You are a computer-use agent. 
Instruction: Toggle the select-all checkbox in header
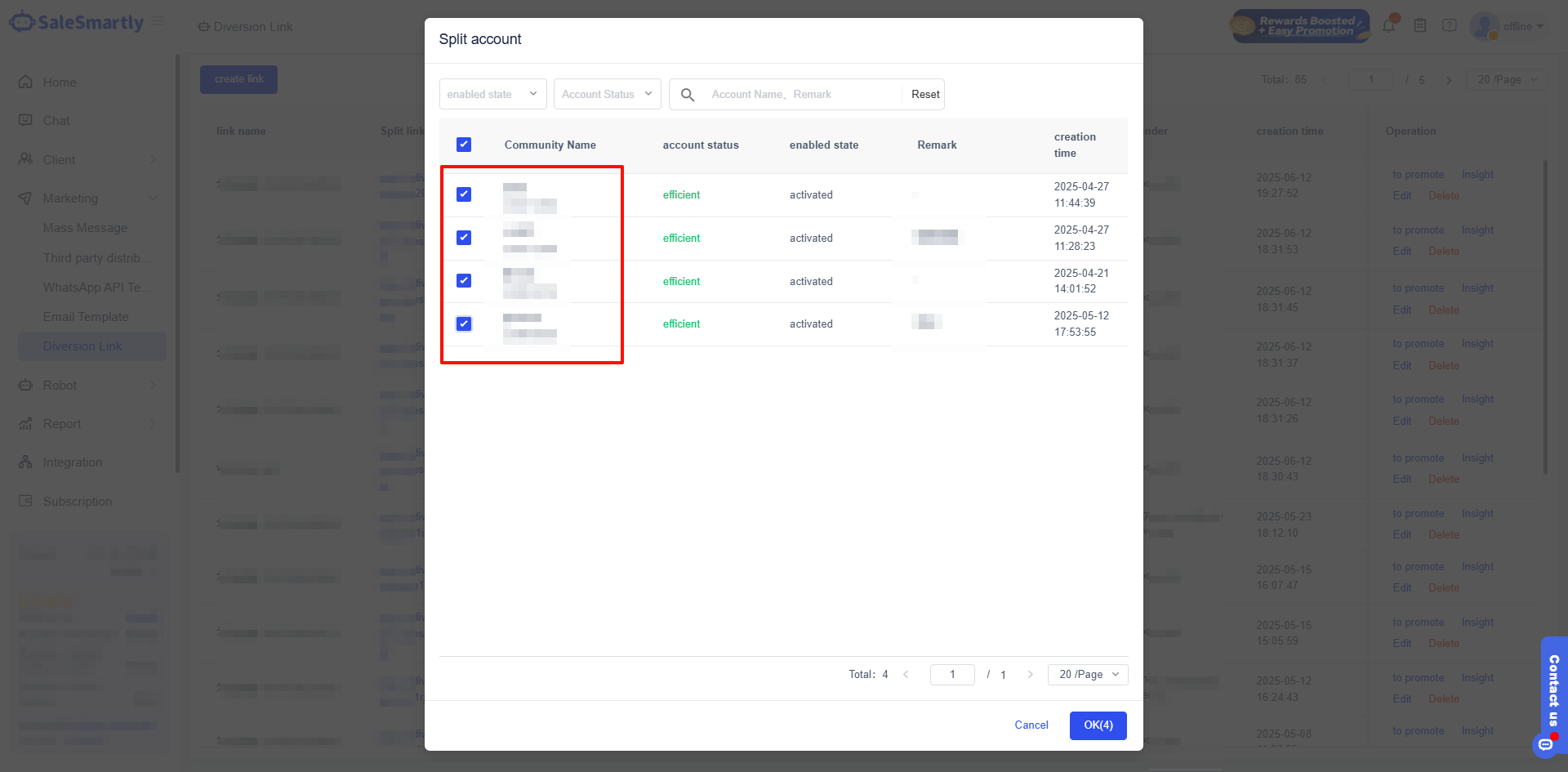[x=464, y=145]
